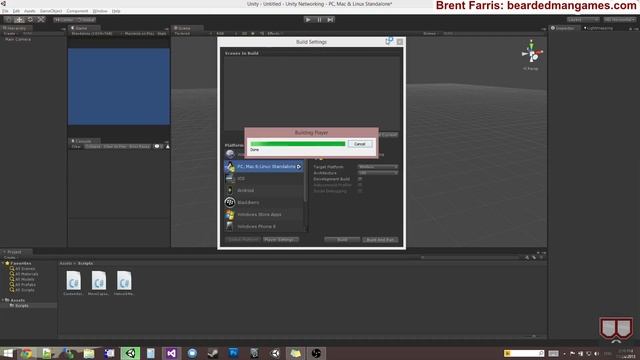Open the Architecture dropdown
The width and height of the screenshot is (640, 360).
tap(378, 173)
